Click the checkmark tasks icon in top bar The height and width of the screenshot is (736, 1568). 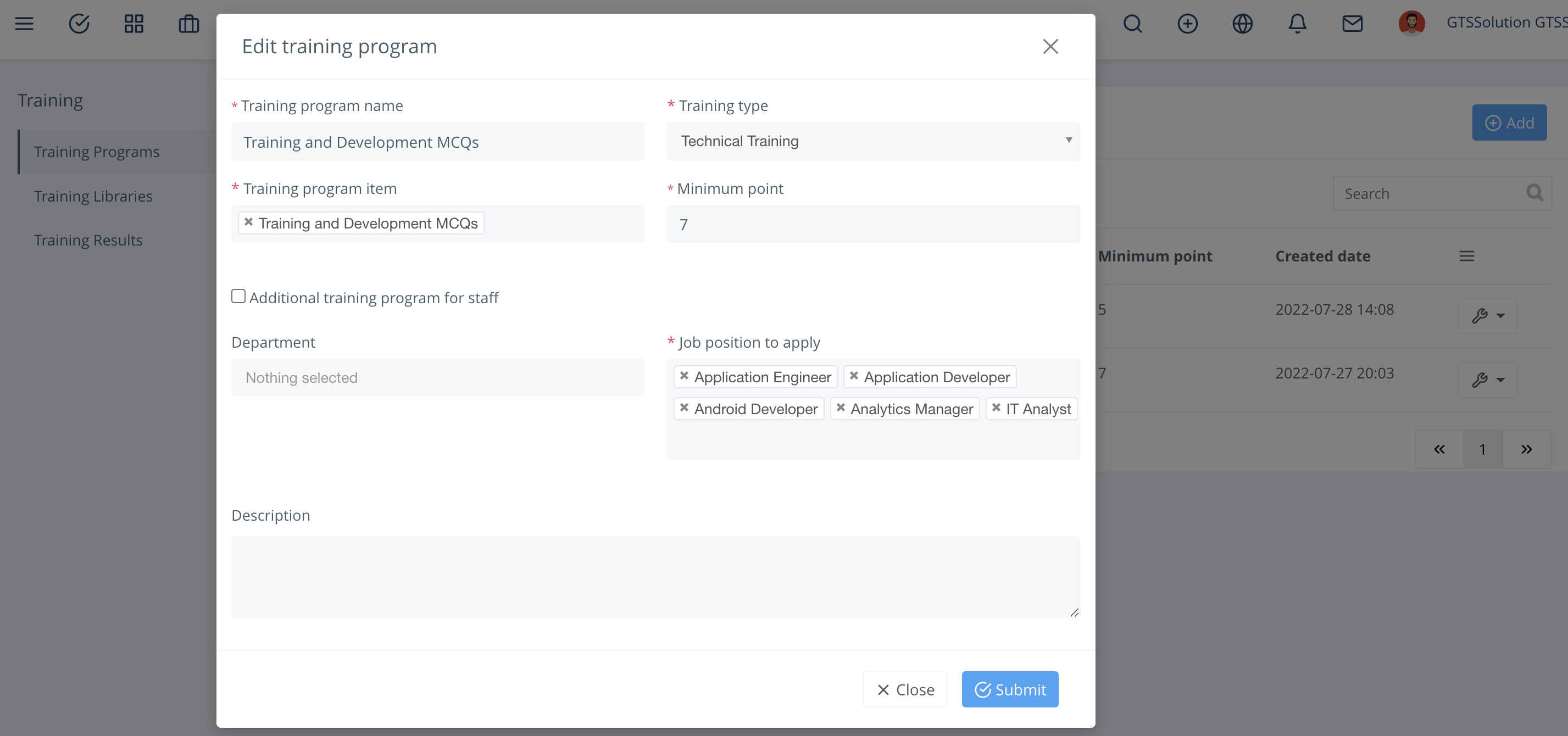tap(79, 24)
